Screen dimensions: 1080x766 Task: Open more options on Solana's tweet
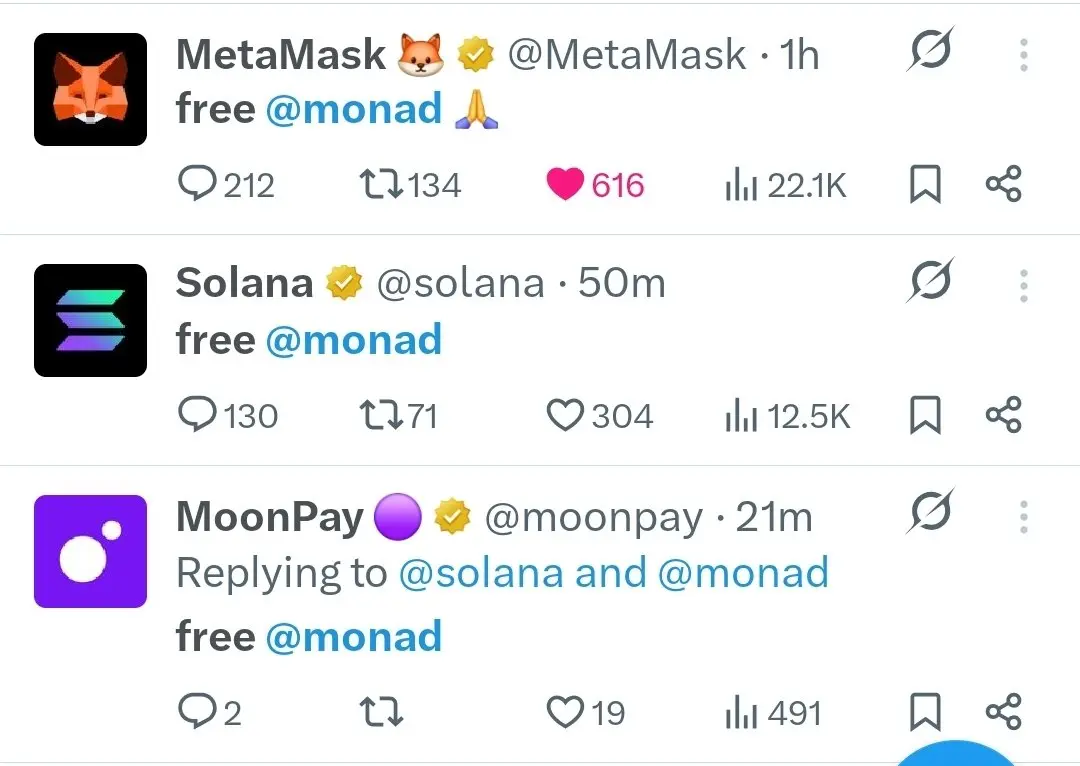coord(1023,285)
